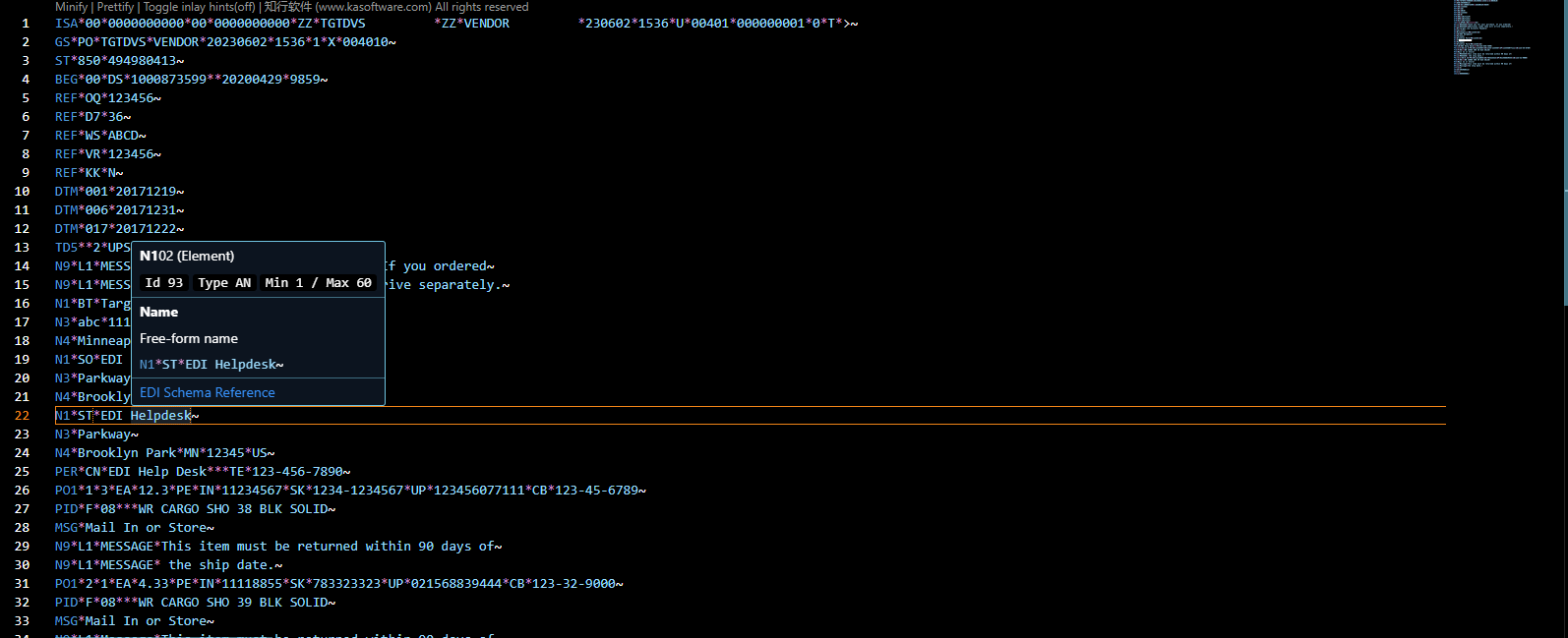The image size is (1568, 638).
Task: Click the GS*PO*TGTDVS*VENDOR segment line
Action: (x=225, y=41)
